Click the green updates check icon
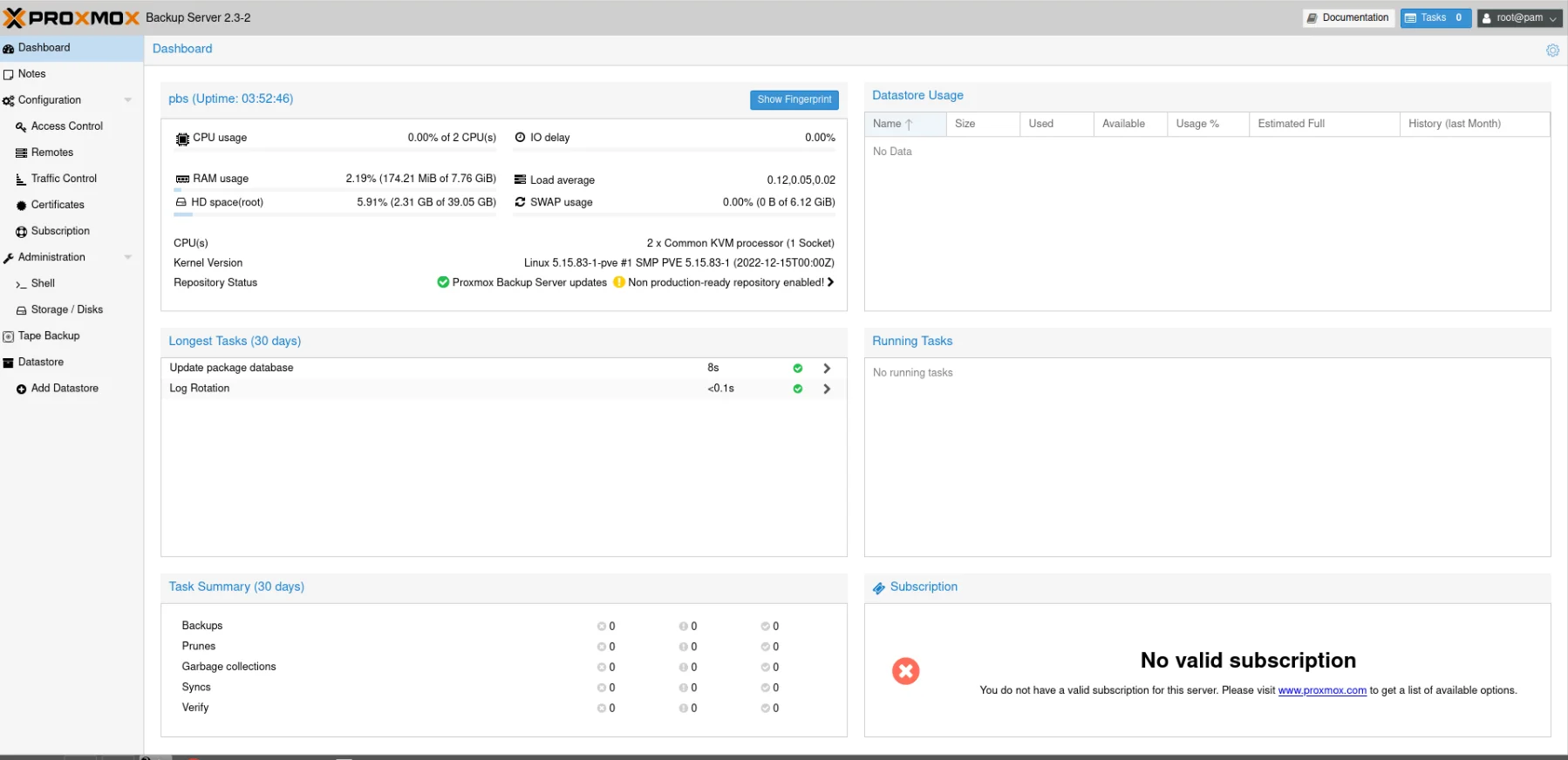Screen dimensions: 1568x760 point(443,282)
